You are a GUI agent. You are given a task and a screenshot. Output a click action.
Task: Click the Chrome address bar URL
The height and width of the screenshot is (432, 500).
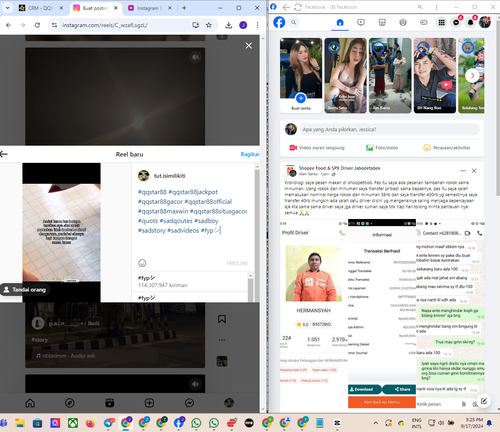point(105,25)
